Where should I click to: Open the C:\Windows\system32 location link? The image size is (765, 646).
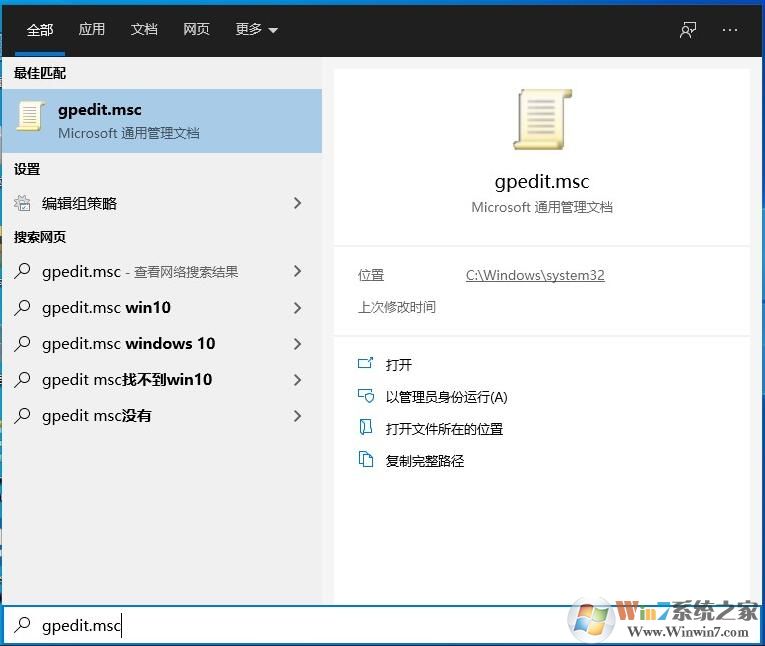535,275
